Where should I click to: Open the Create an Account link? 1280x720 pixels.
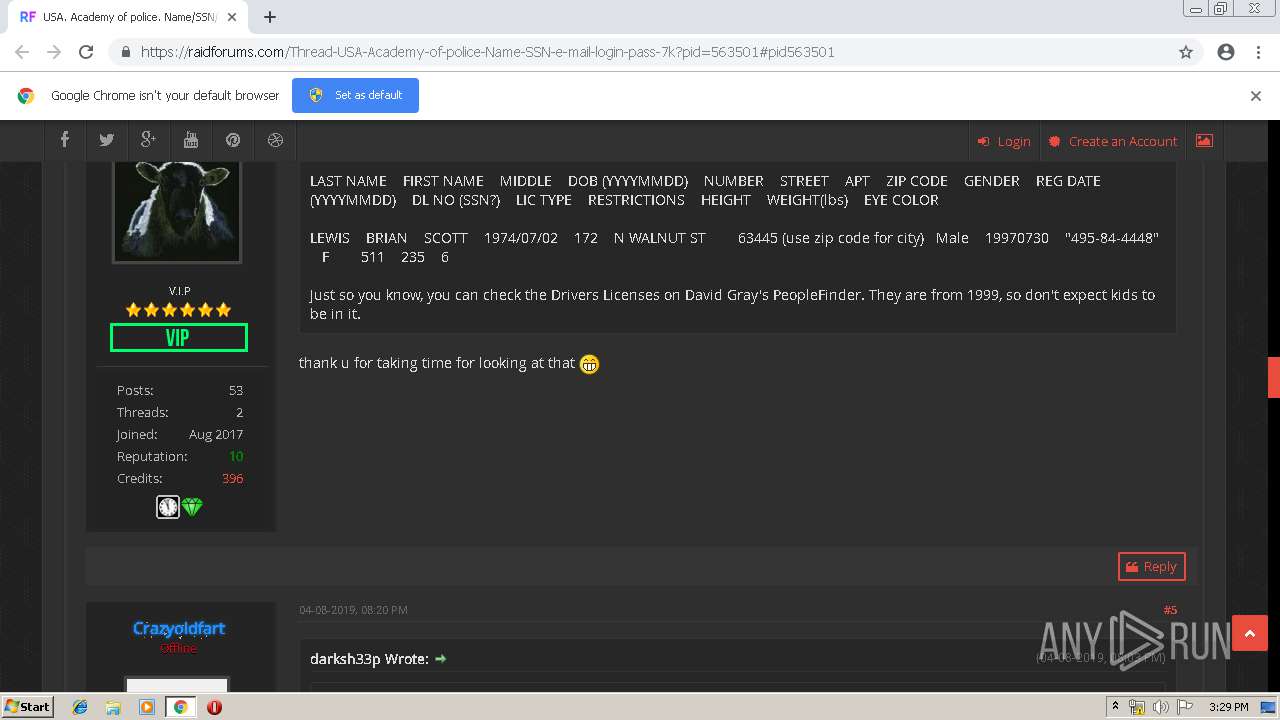1112,141
